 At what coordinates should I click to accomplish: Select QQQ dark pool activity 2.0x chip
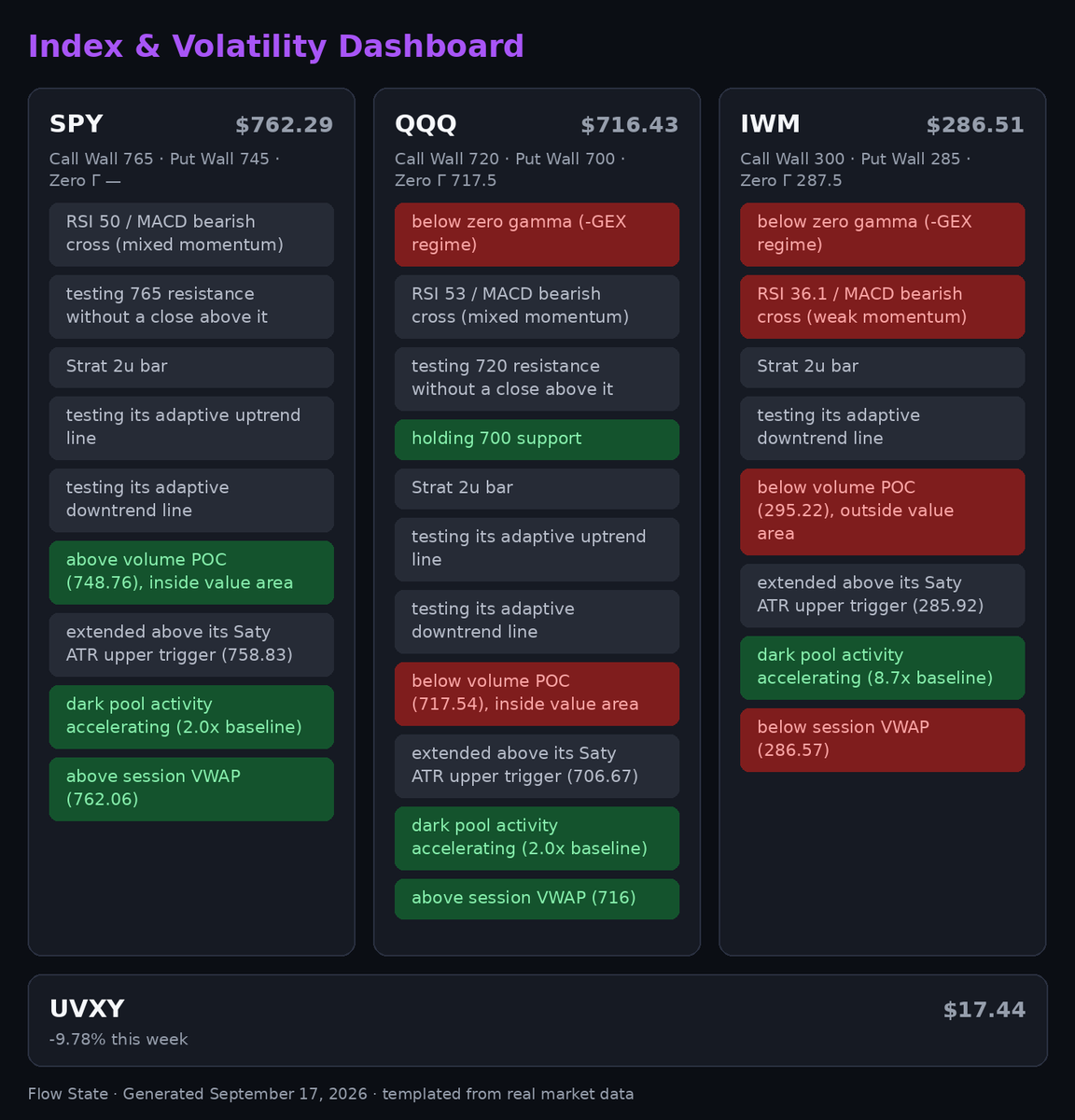click(x=537, y=838)
